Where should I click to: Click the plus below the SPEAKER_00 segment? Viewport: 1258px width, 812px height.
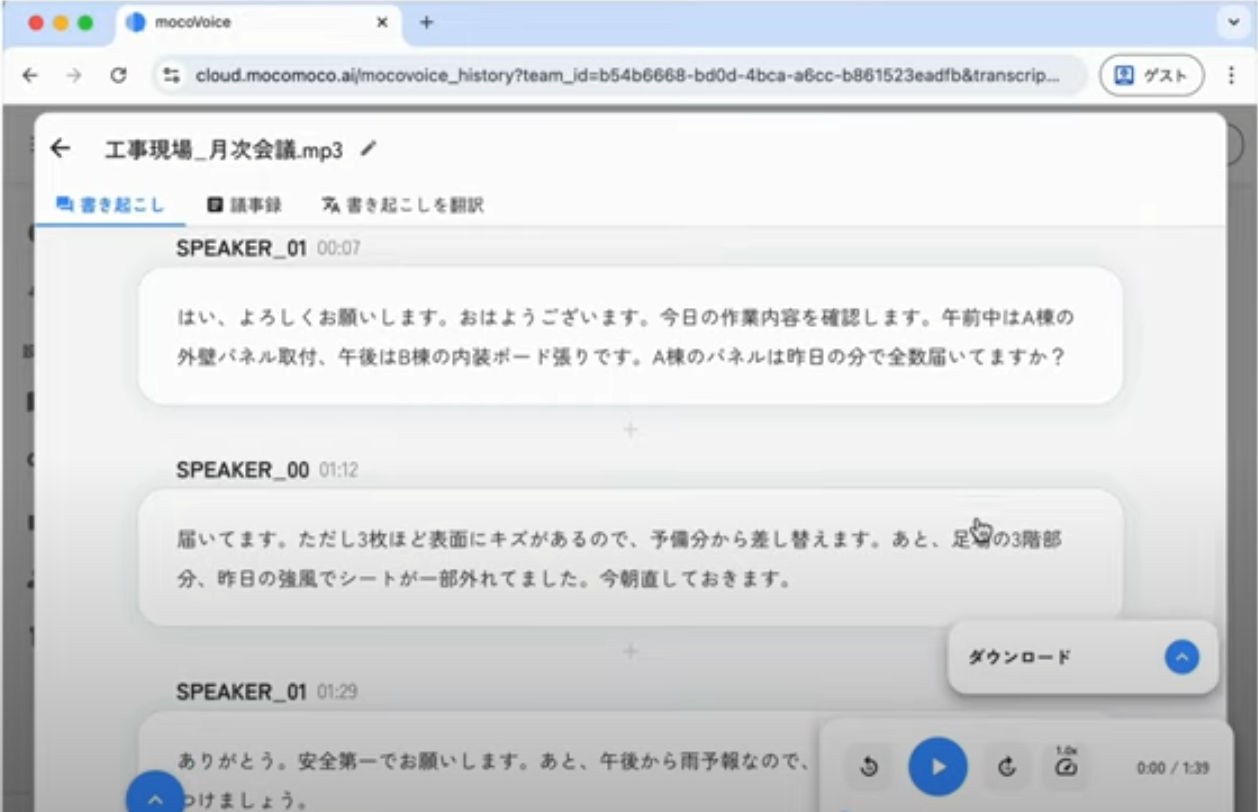coord(630,652)
